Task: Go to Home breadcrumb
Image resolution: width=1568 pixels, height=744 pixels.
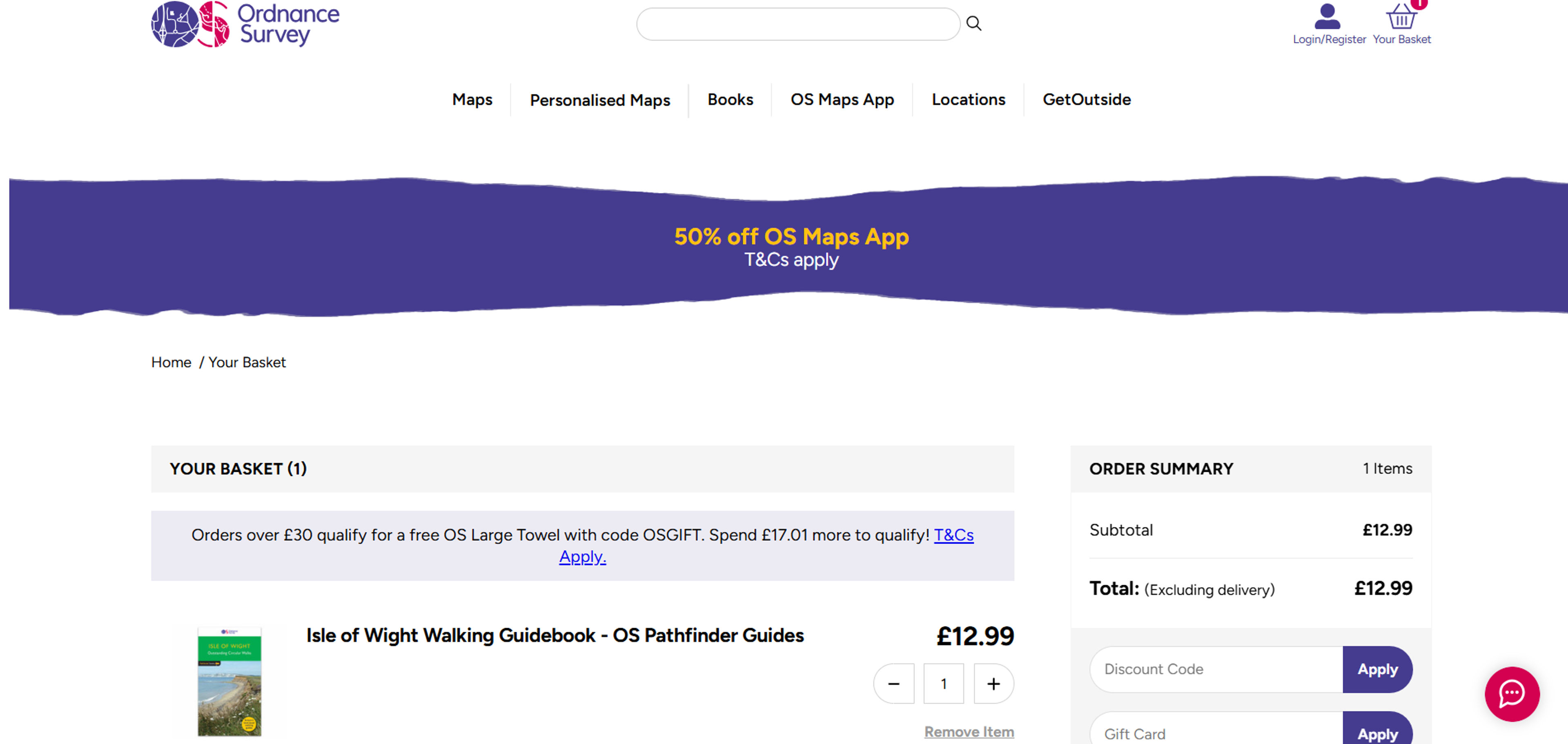Action: coord(171,362)
